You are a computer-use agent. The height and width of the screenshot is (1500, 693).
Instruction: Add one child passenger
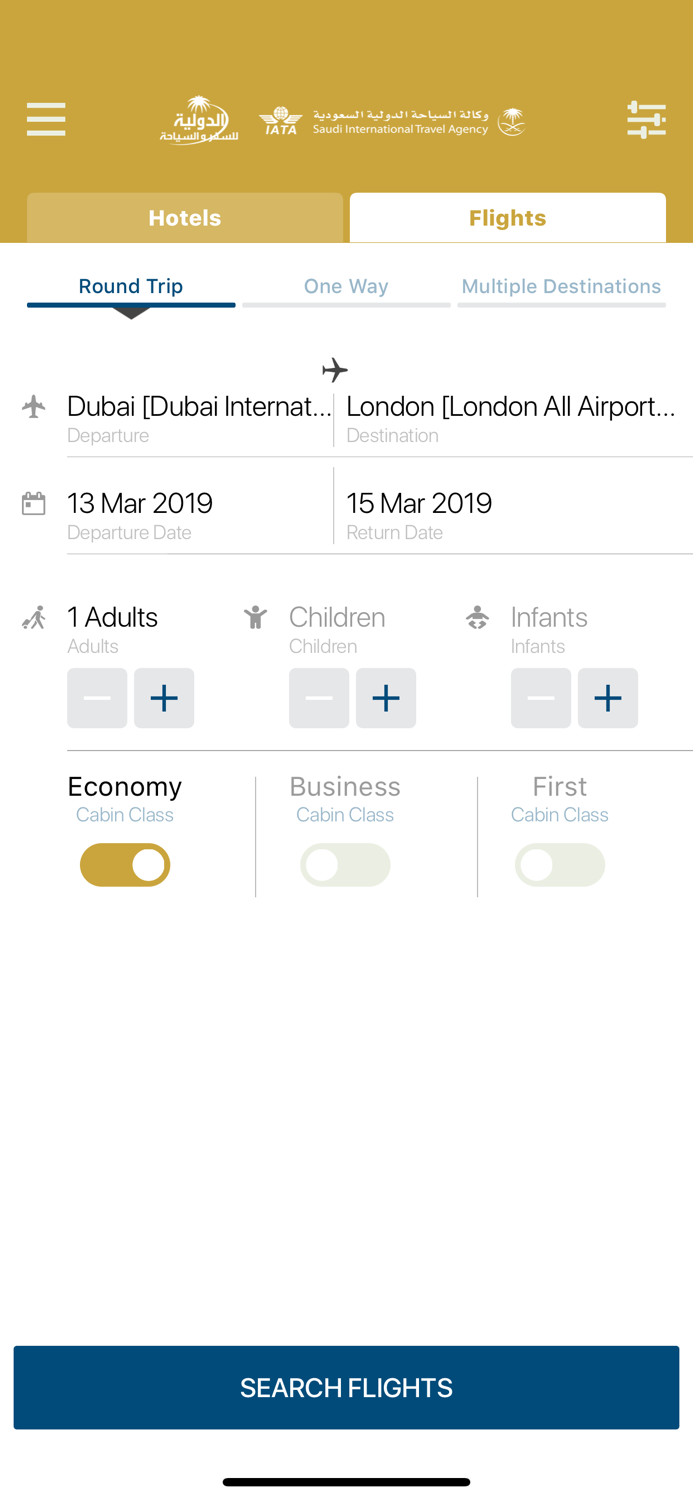pyautogui.click(x=386, y=698)
